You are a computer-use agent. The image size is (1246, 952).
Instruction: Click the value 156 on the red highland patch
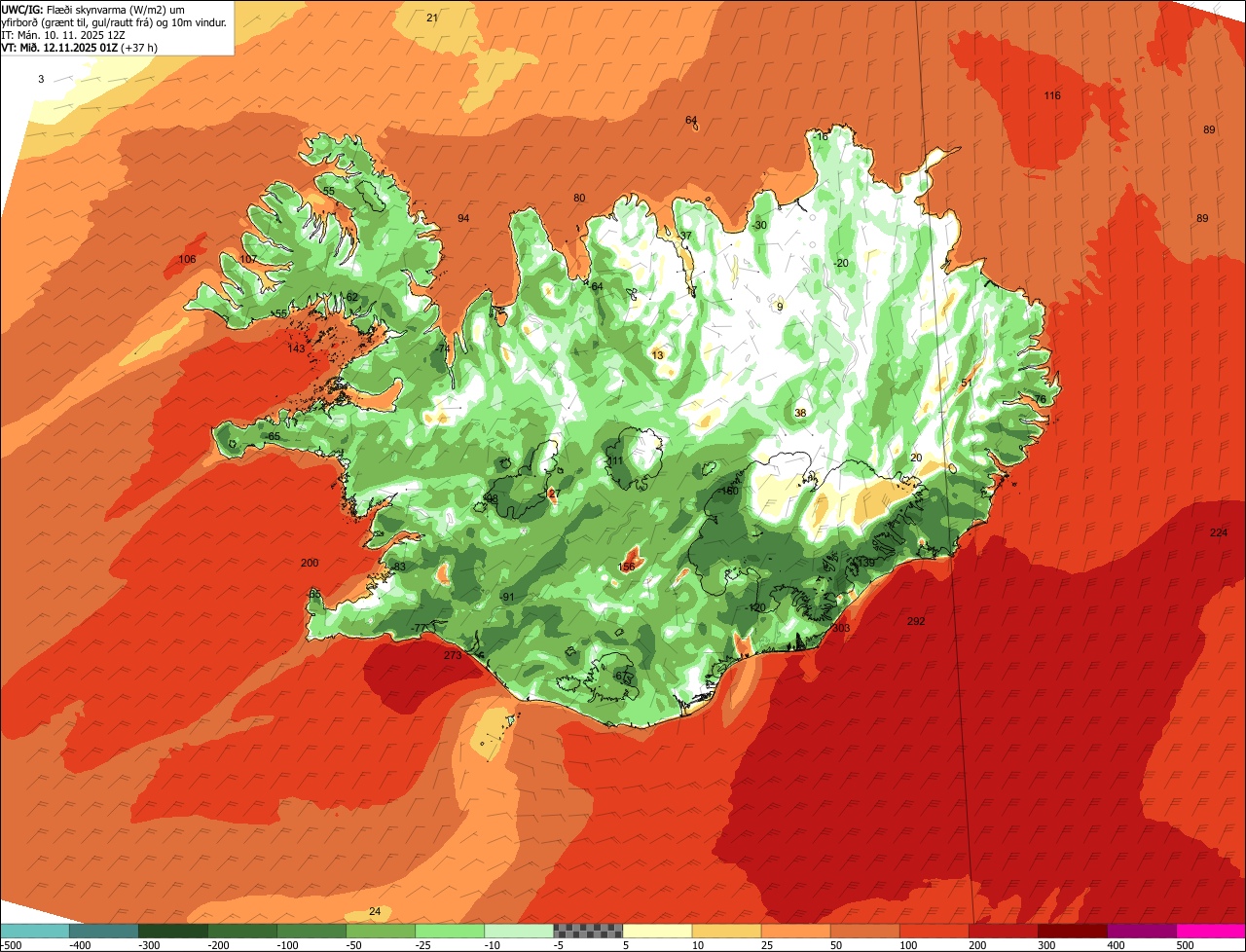[x=627, y=567]
